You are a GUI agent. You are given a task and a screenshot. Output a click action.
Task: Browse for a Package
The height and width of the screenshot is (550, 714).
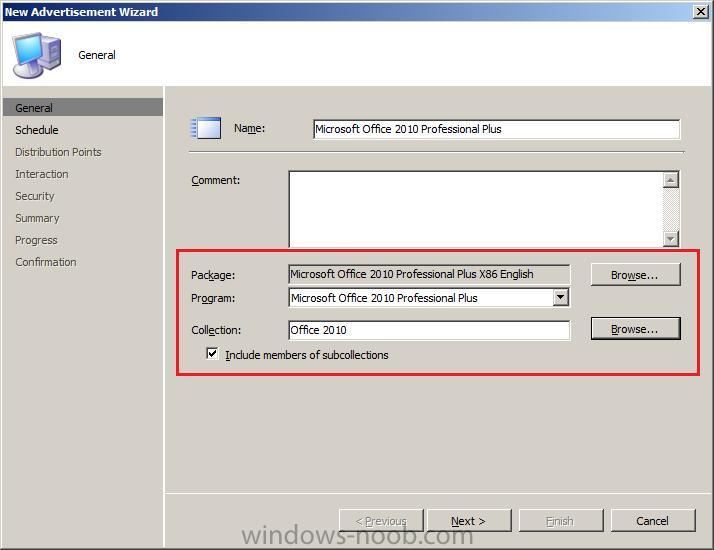click(635, 275)
